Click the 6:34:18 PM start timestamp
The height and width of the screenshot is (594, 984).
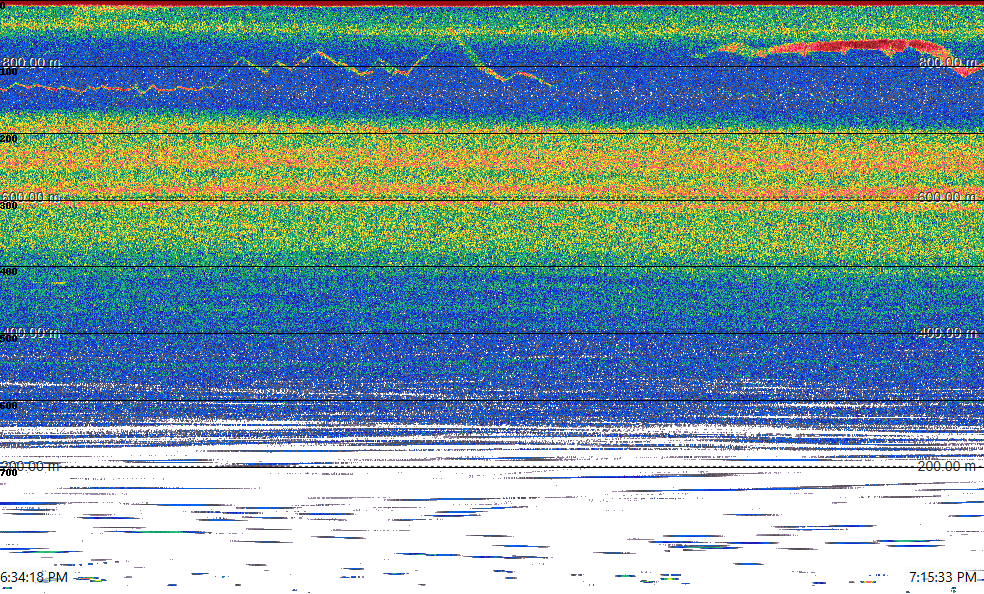pos(34,576)
